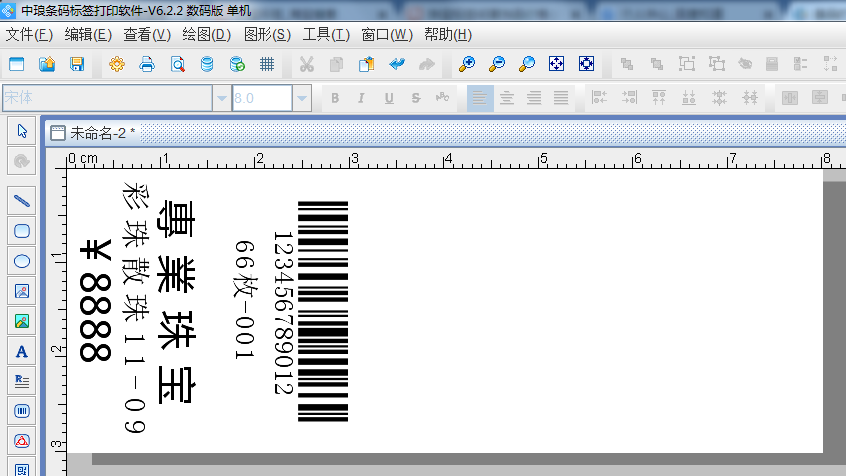Open document settings with the gear icon
The width and height of the screenshot is (846, 476).
click(117, 64)
